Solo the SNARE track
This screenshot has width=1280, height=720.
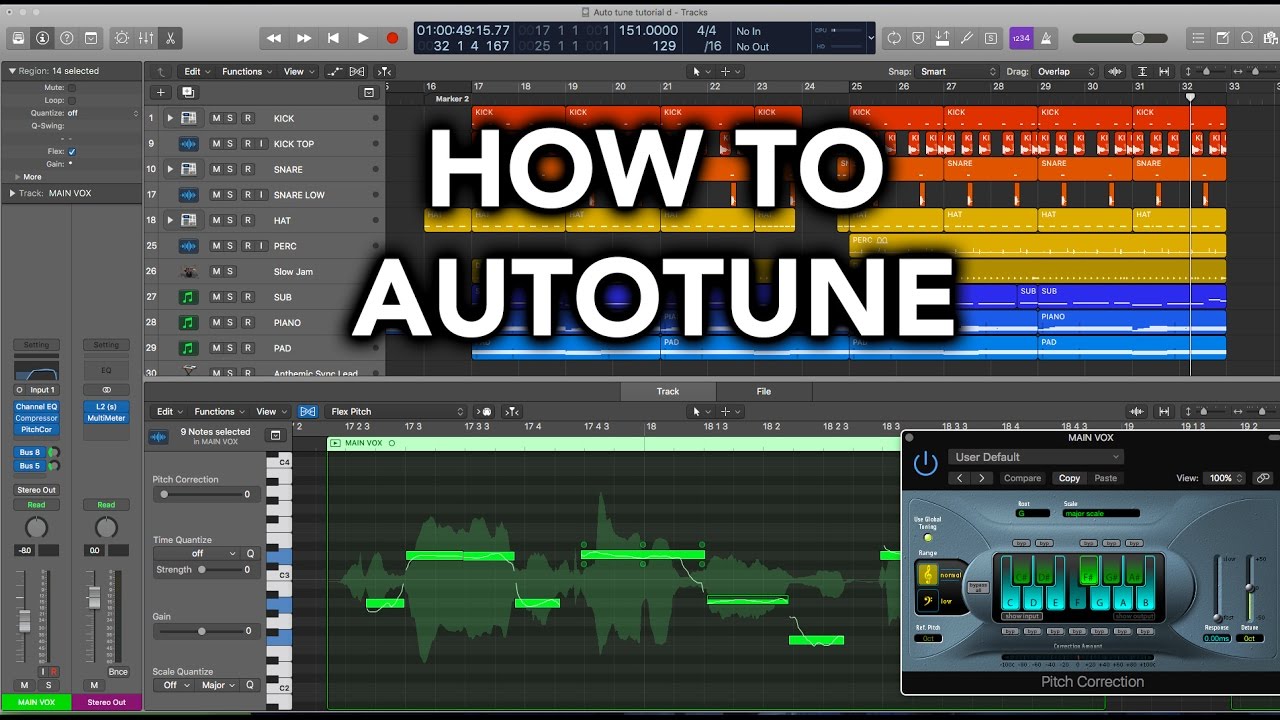[229, 169]
